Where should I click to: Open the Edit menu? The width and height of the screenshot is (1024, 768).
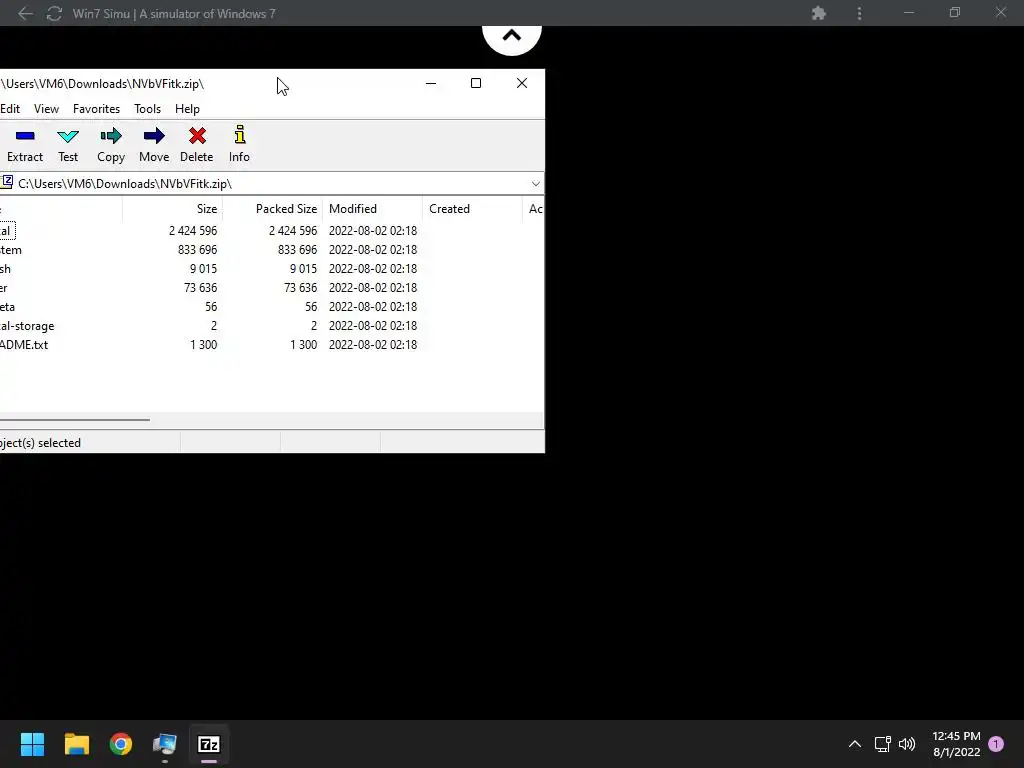(x=10, y=109)
